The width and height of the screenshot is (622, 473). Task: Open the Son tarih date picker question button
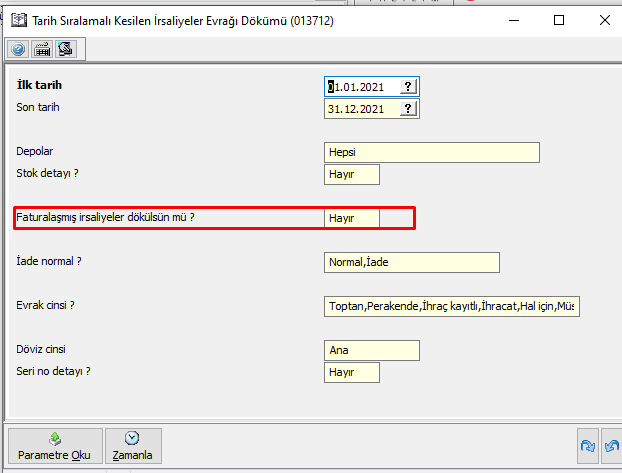click(x=408, y=109)
